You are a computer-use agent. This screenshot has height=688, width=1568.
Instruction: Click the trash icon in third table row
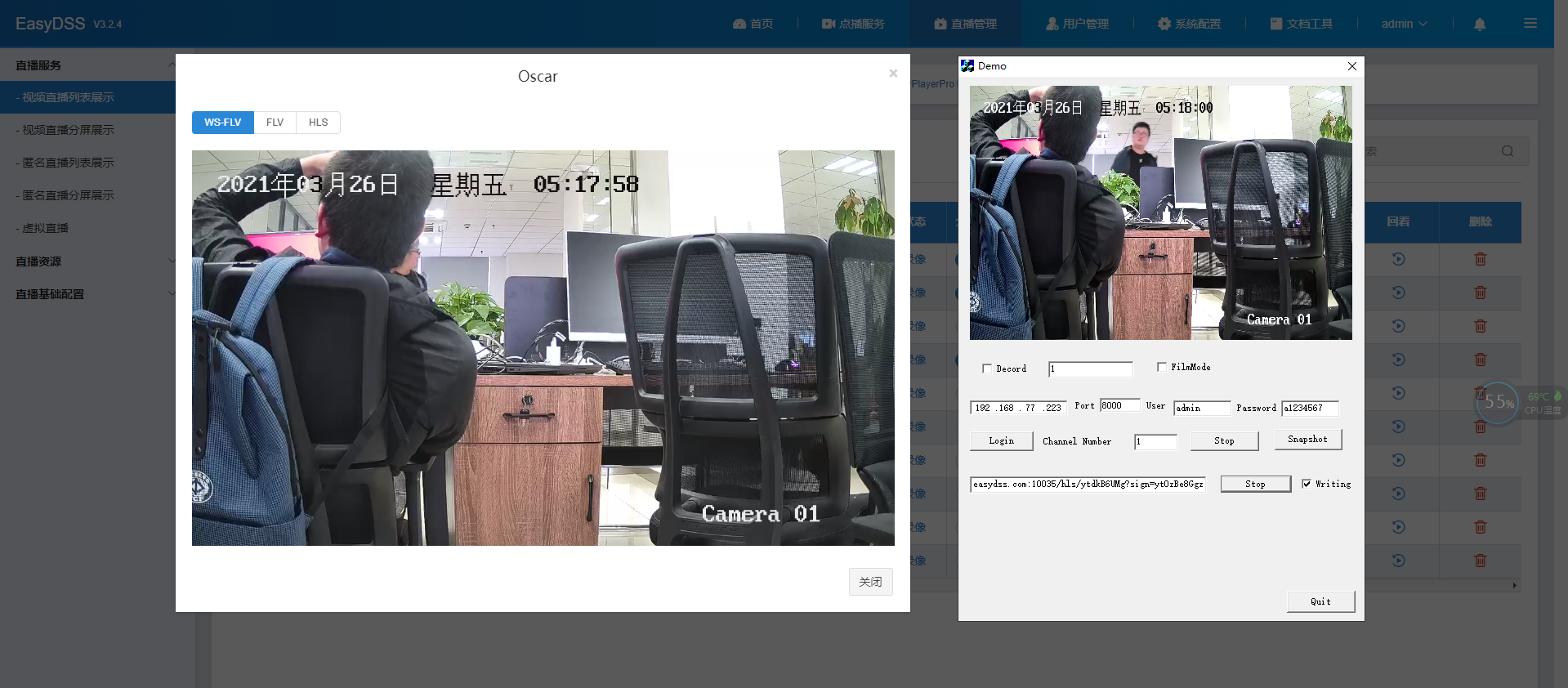[1480, 326]
